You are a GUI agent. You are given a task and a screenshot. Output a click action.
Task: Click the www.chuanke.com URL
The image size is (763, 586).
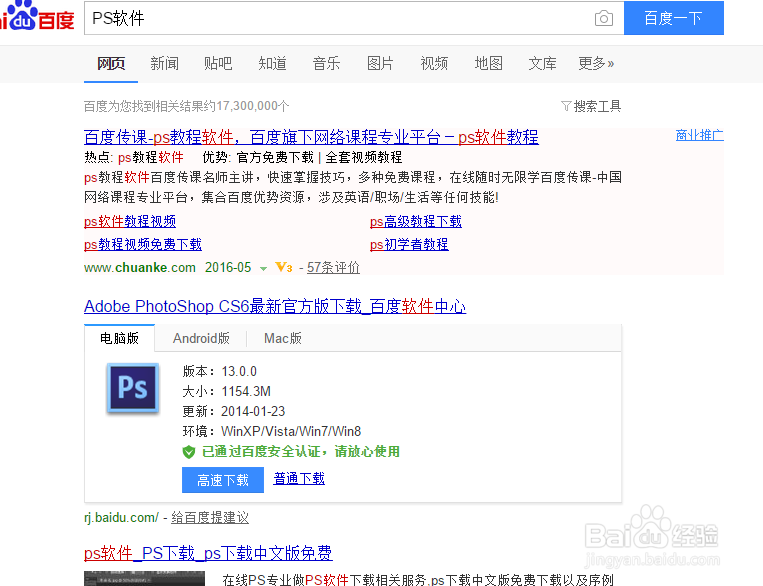coord(140,268)
